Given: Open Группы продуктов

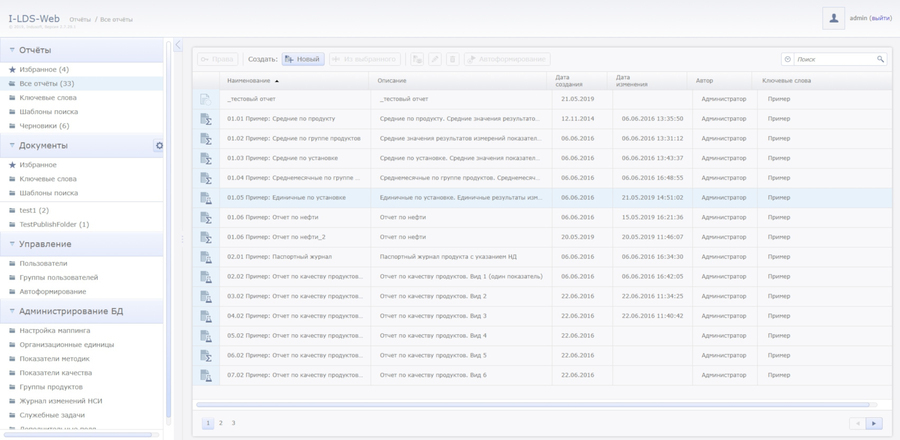Looking at the screenshot, I should [51, 387].
